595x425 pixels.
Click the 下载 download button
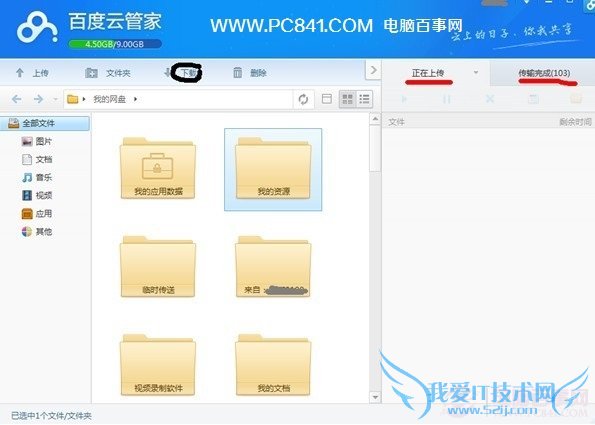tap(183, 72)
